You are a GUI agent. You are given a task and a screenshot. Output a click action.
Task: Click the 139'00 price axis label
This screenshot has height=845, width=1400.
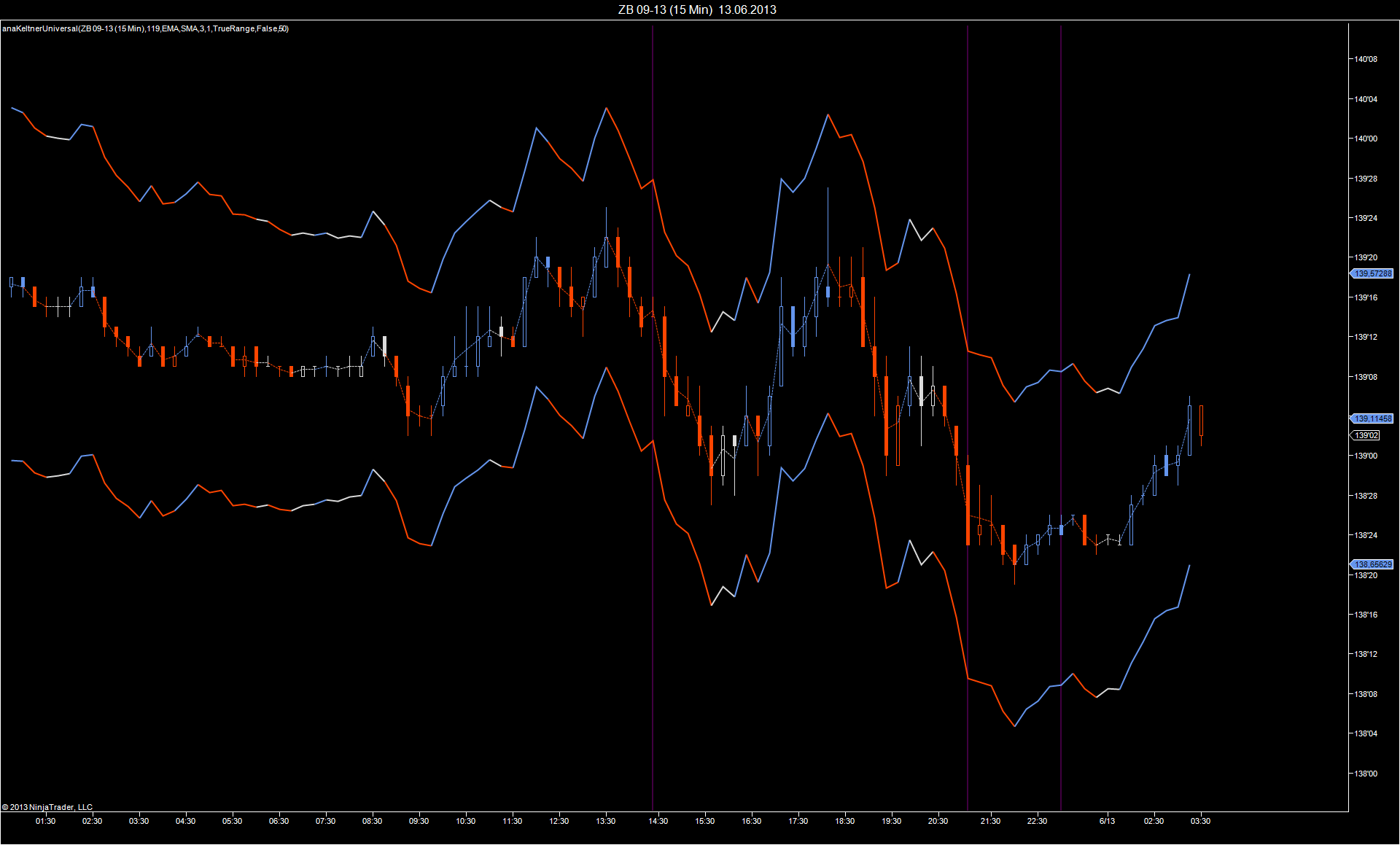(1366, 456)
